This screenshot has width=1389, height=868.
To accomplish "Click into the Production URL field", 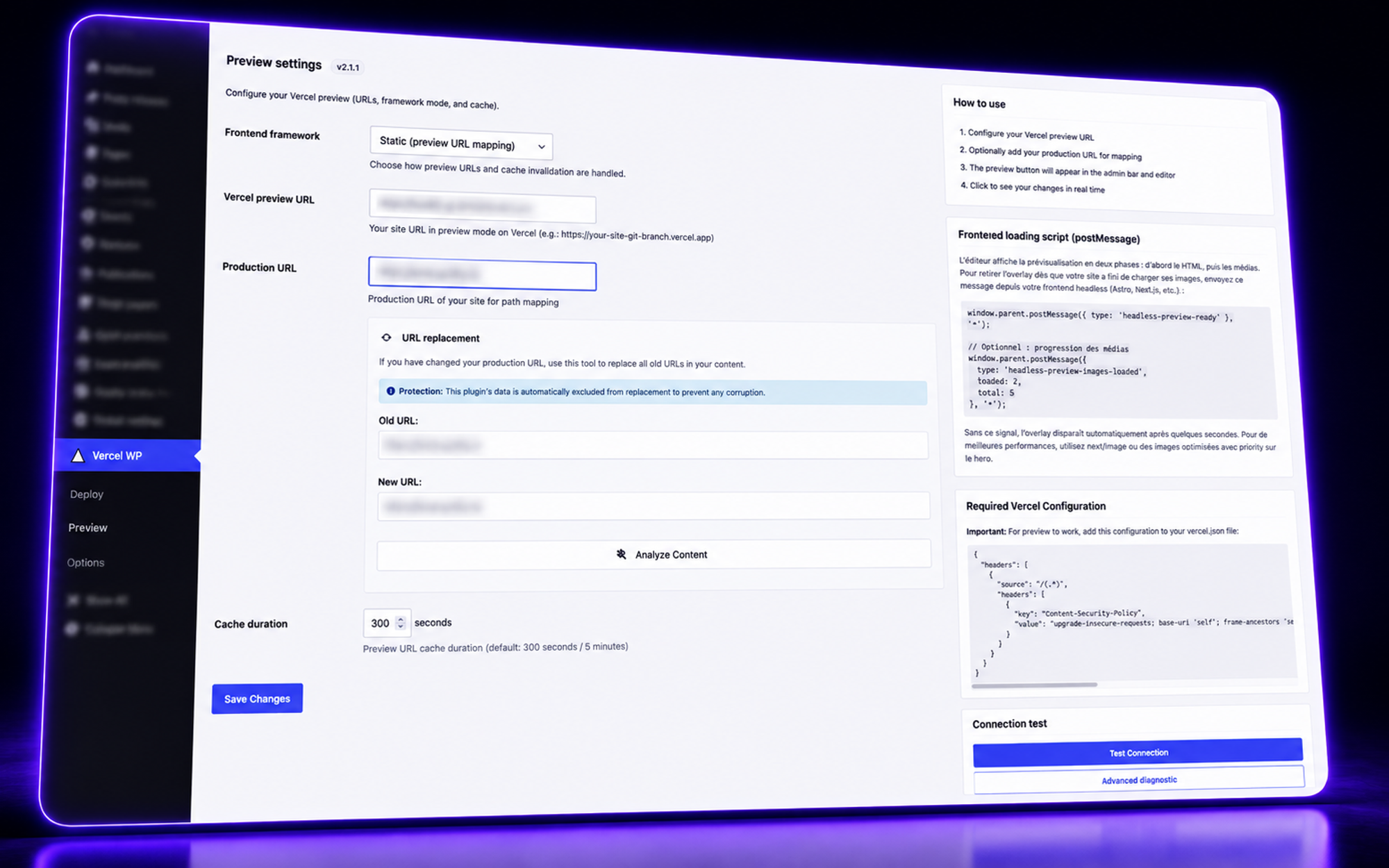I will pos(482,274).
